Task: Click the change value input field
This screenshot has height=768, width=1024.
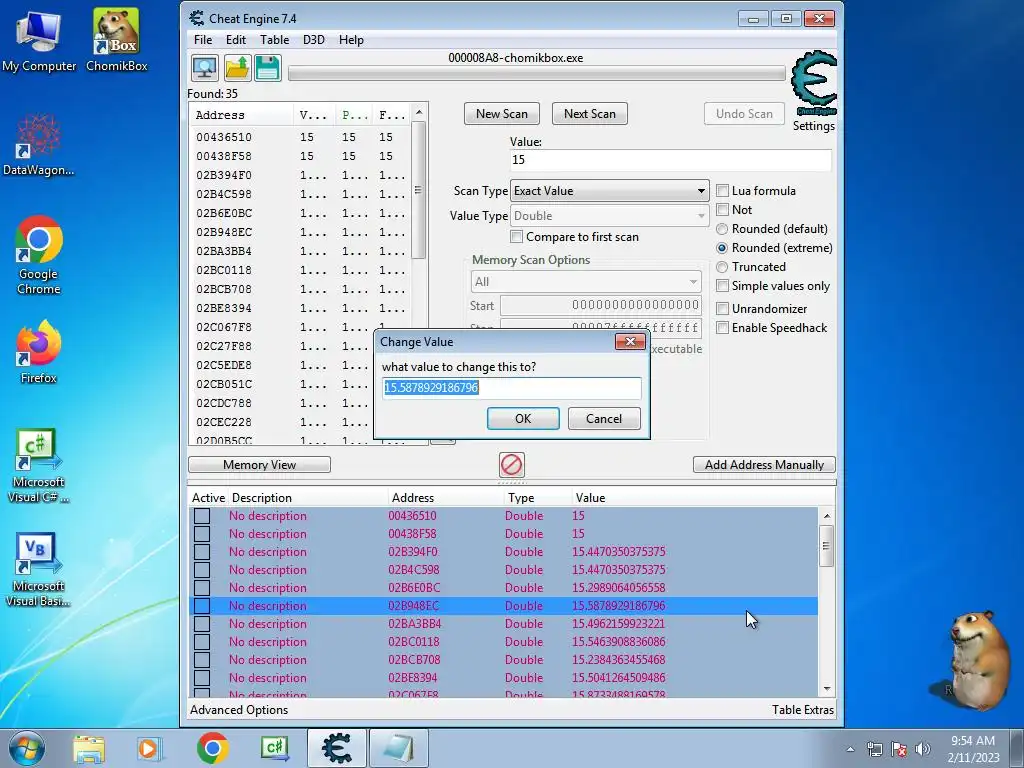Action: pos(511,388)
